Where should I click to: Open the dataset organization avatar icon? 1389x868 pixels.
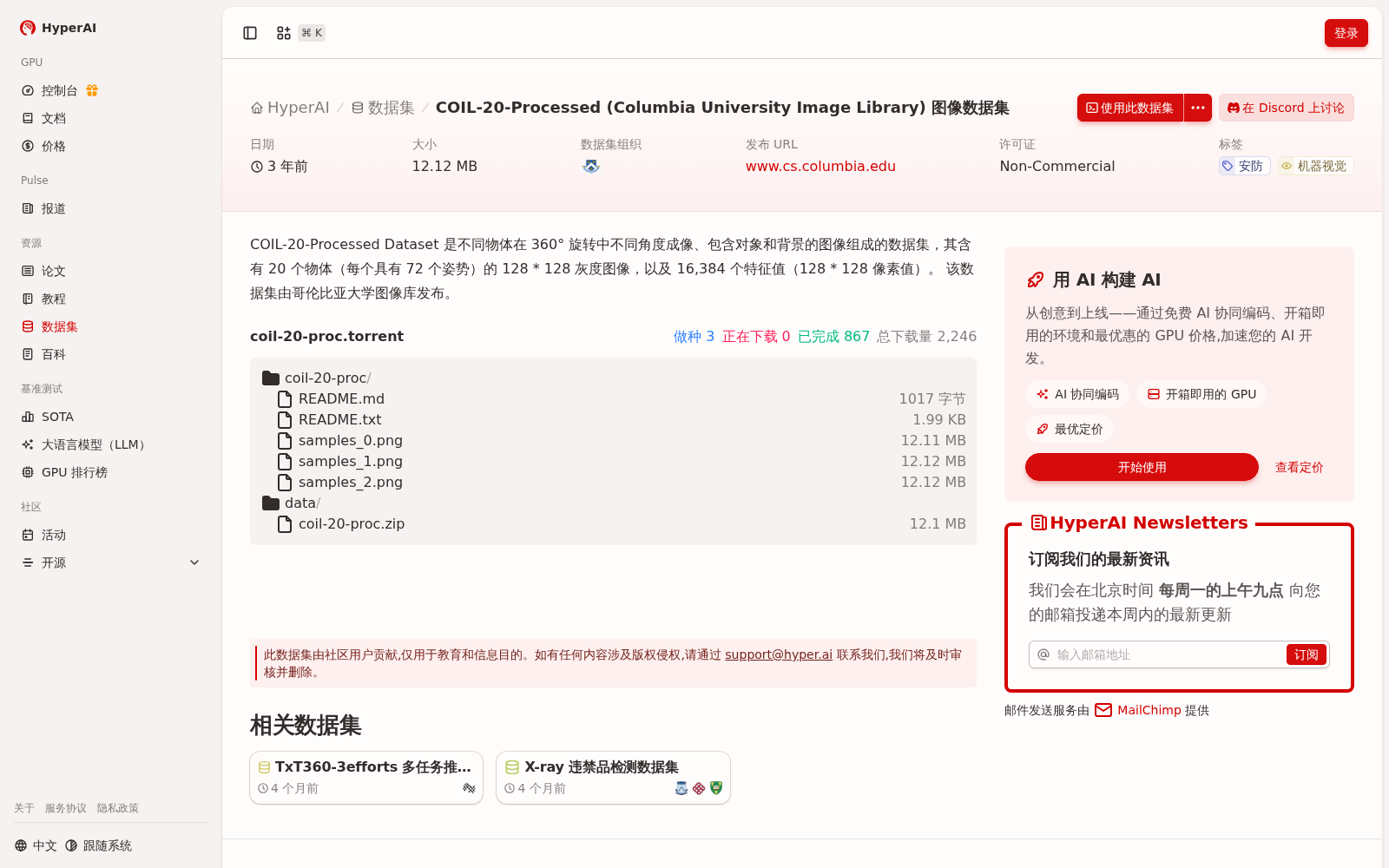coord(591,166)
